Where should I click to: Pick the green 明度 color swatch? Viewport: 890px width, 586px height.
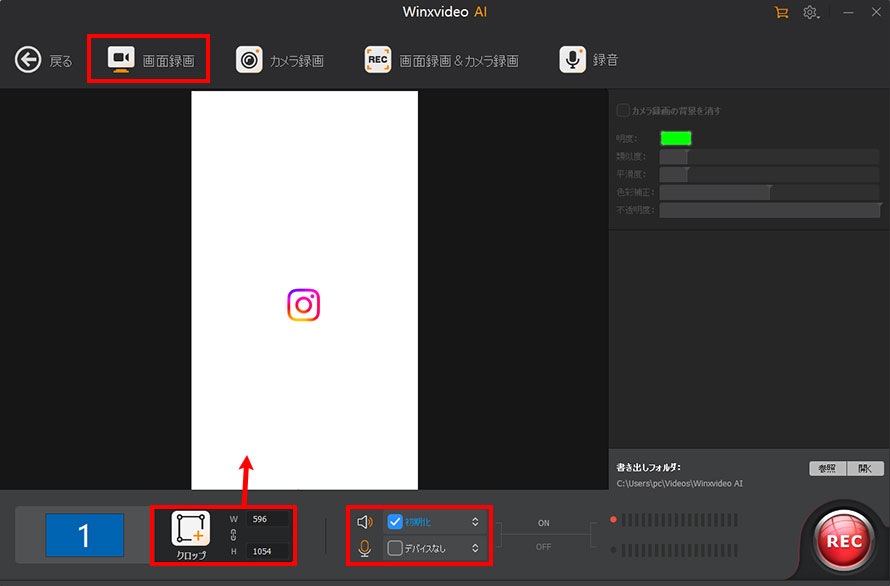[675, 138]
